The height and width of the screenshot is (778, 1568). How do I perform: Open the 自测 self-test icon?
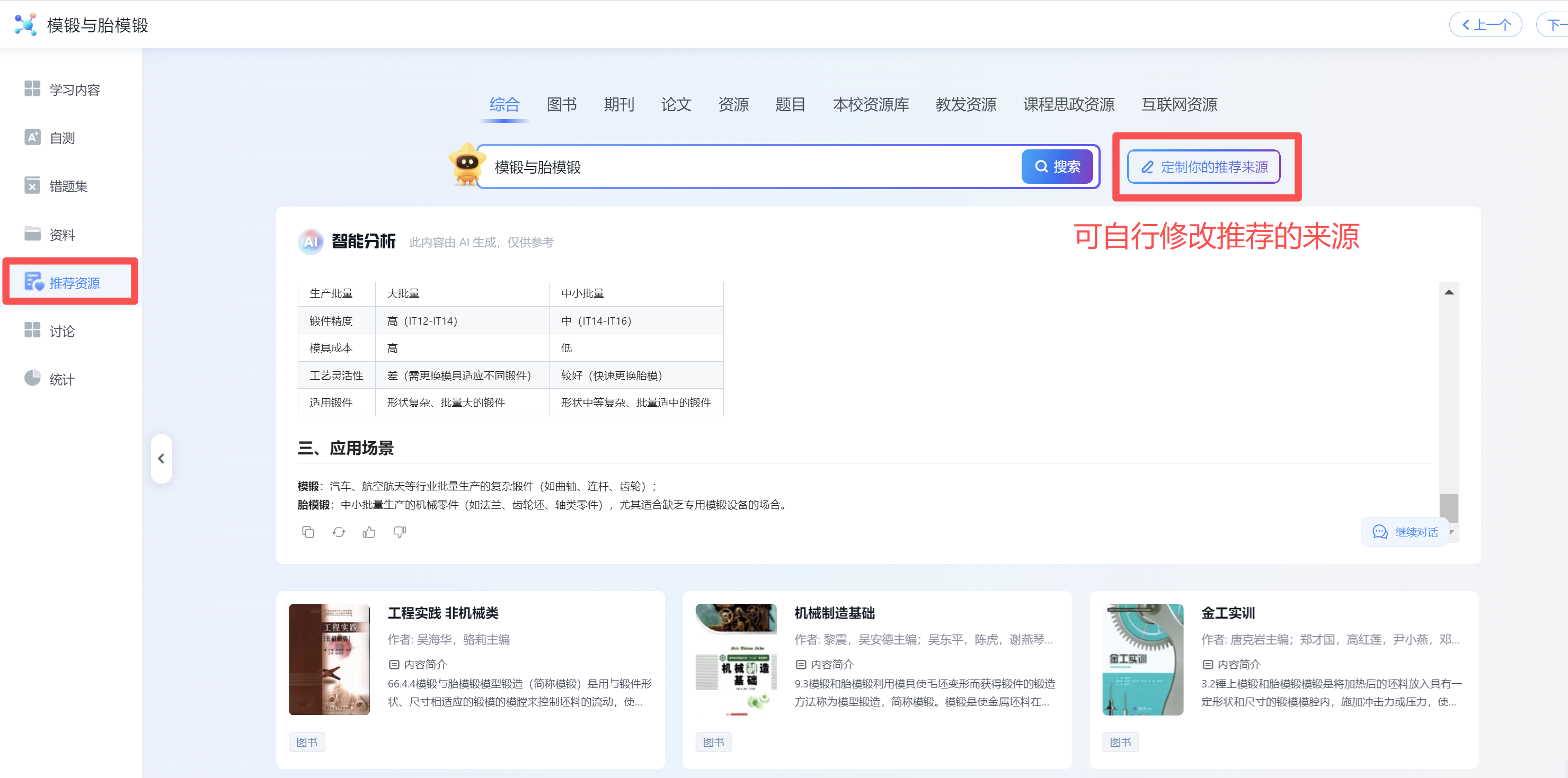point(32,138)
